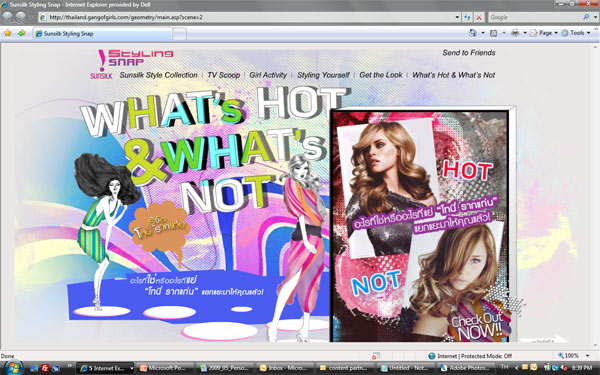Switch to the 2009_05_Perso taskbar button

pyautogui.click(x=226, y=368)
